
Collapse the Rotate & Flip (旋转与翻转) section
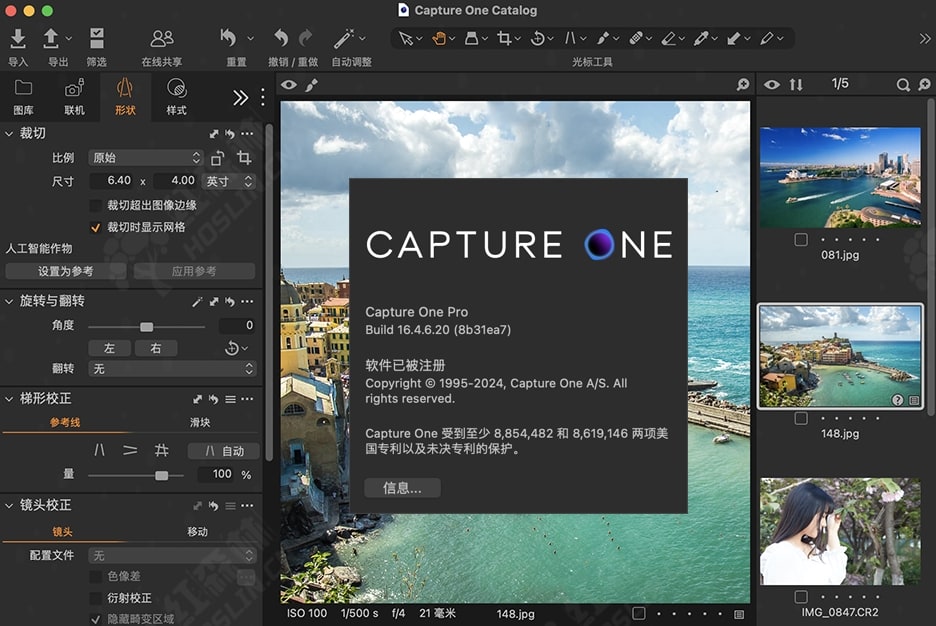(10, 301)
